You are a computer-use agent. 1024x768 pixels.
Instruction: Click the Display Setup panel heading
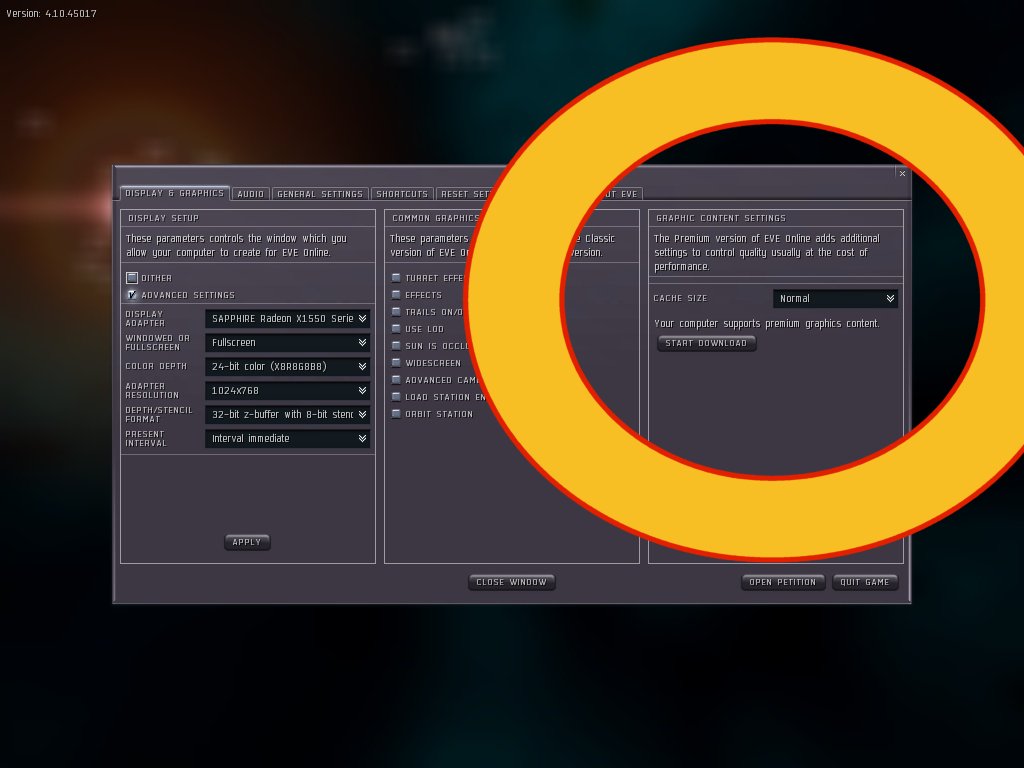(163, 218)
